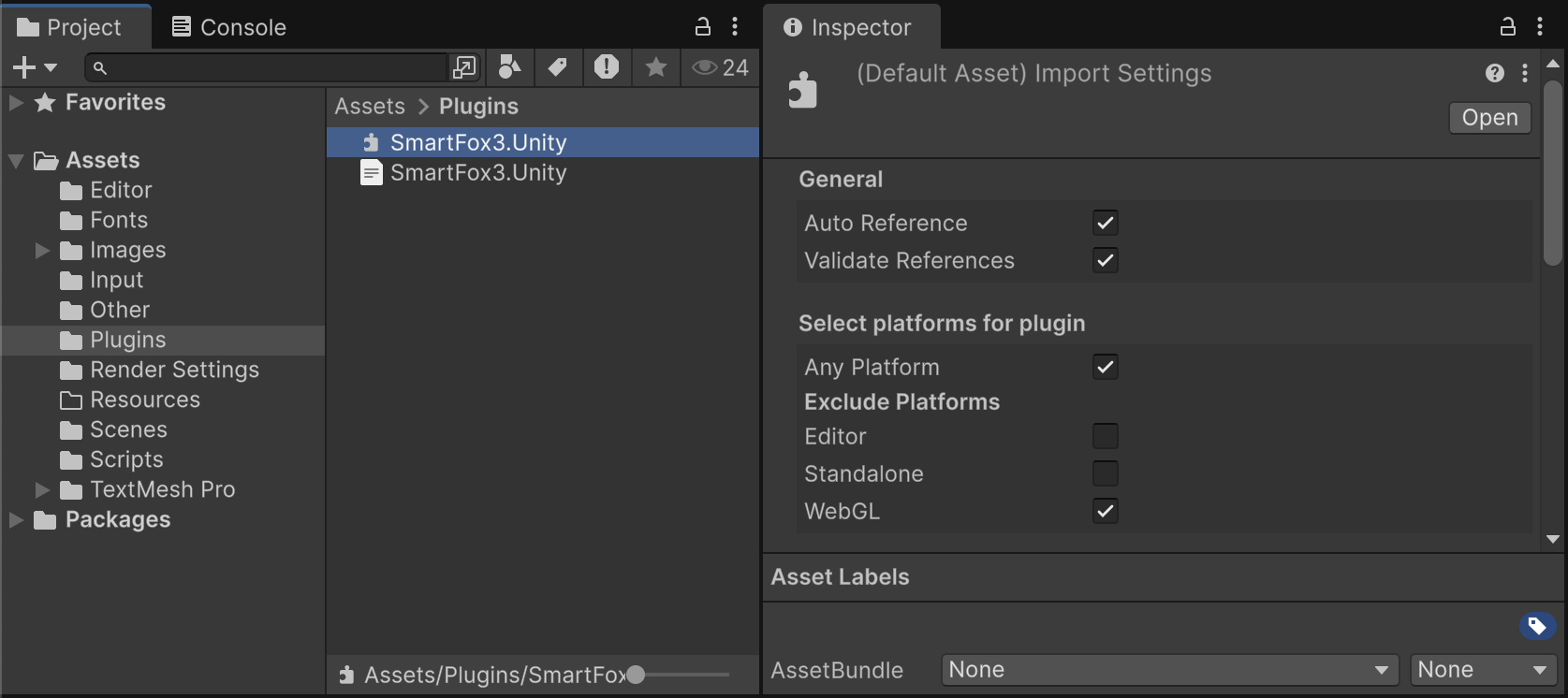Toggle Auto Reference checkbox

click(x=1106, y=223)
